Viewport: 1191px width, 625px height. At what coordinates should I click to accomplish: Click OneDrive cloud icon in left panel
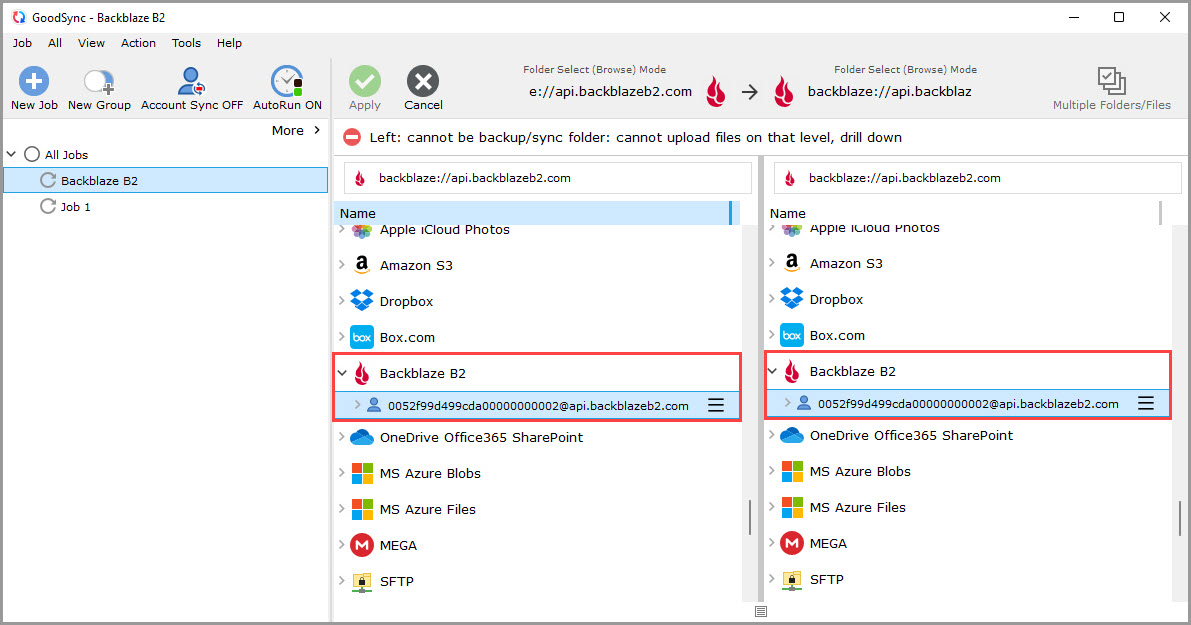(x=362, y=437)
